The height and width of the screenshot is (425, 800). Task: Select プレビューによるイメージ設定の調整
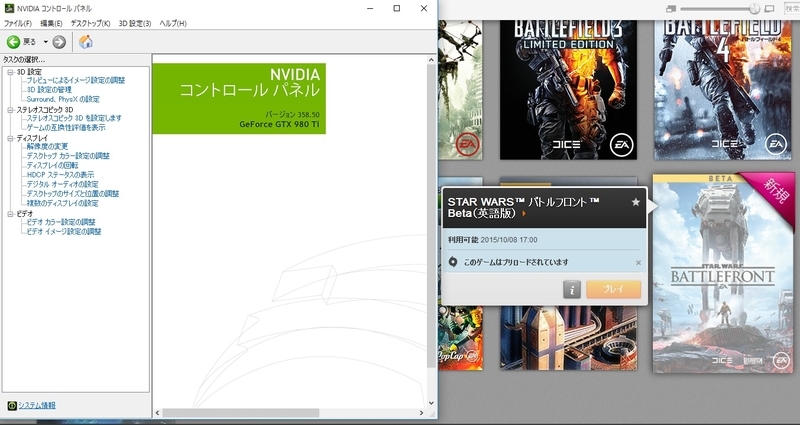[76, 80]
